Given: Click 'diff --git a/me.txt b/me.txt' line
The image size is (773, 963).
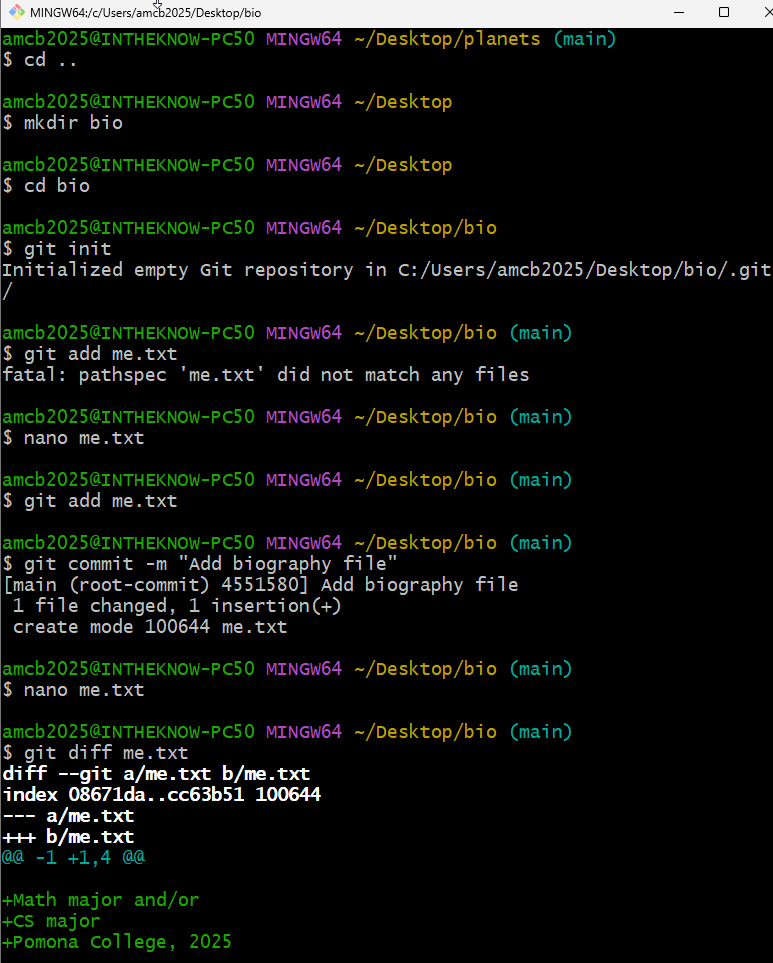Looking at the screenshot, I should [157, 774].
